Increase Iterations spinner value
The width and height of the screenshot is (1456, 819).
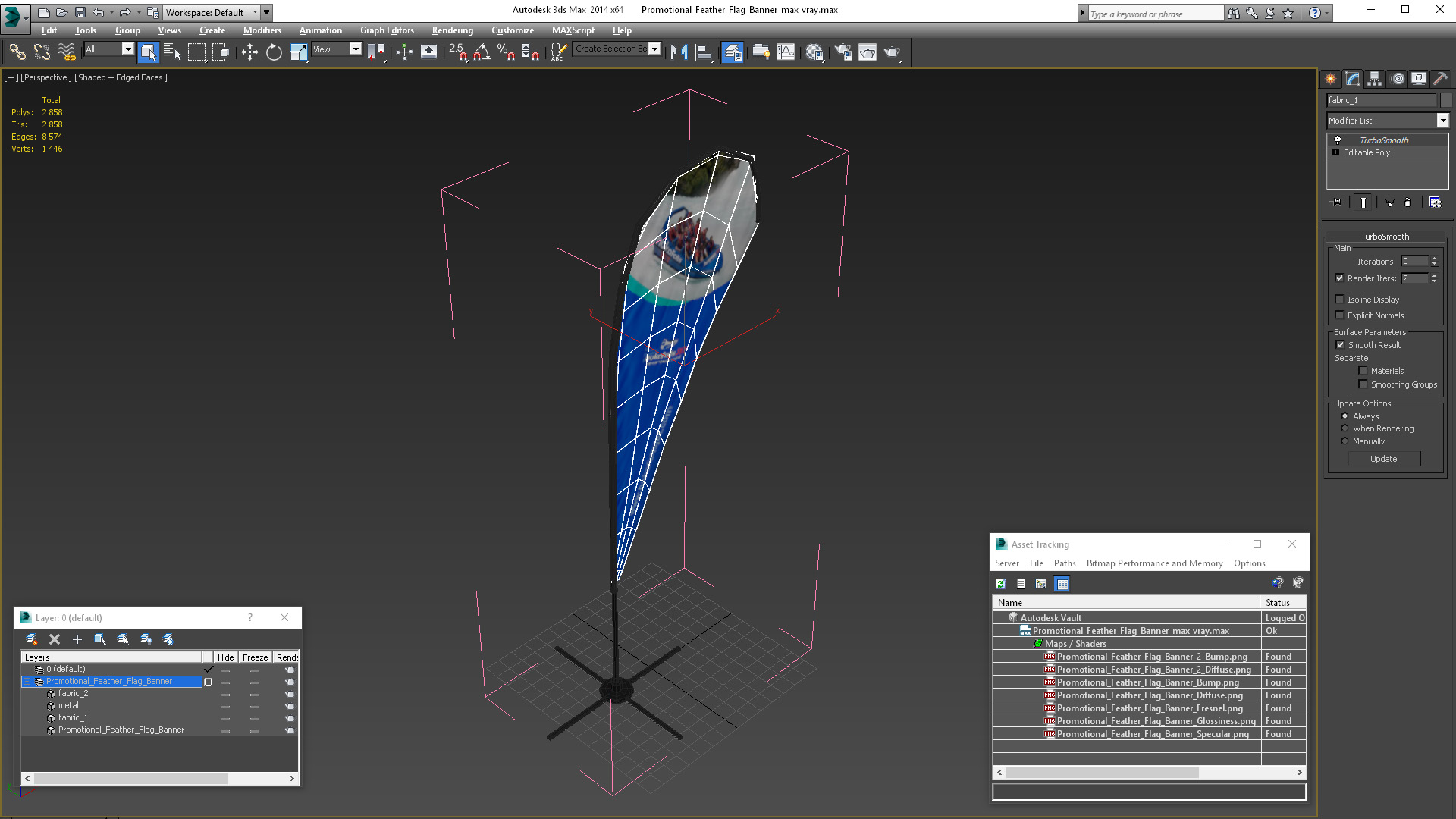point(1434,259)
